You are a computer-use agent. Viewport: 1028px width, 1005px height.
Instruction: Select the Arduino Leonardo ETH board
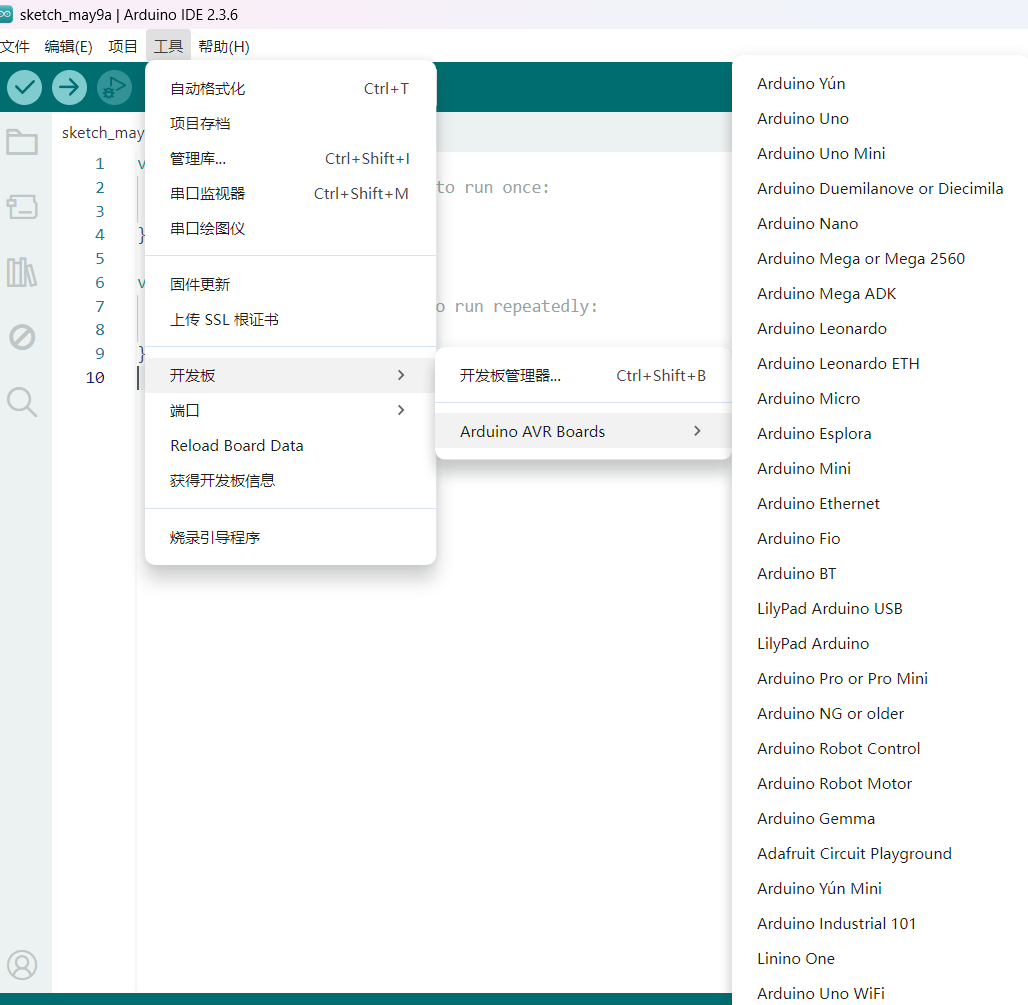tap(880, 364)
